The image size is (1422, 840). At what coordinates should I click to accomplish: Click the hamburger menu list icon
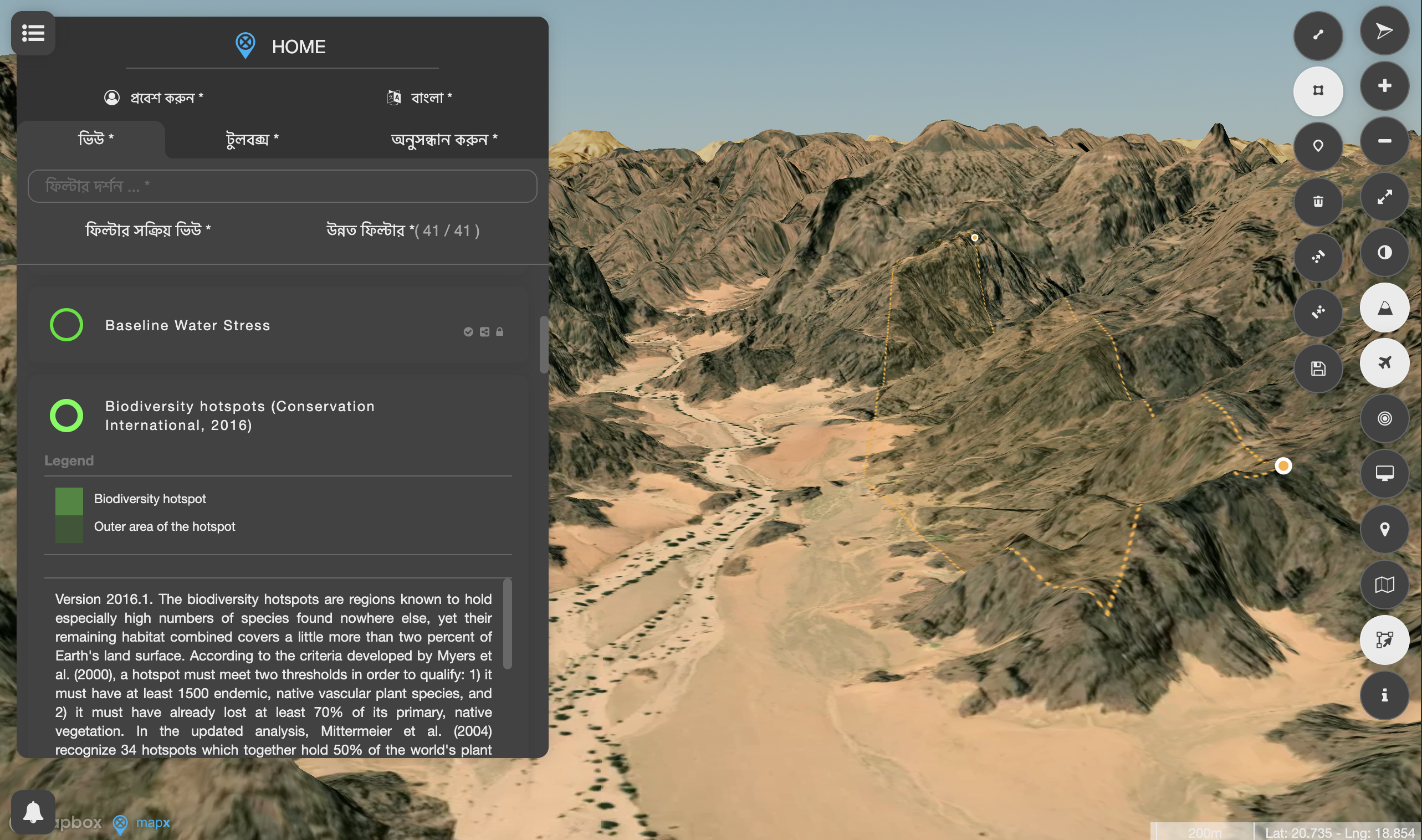tap(33, 33)
